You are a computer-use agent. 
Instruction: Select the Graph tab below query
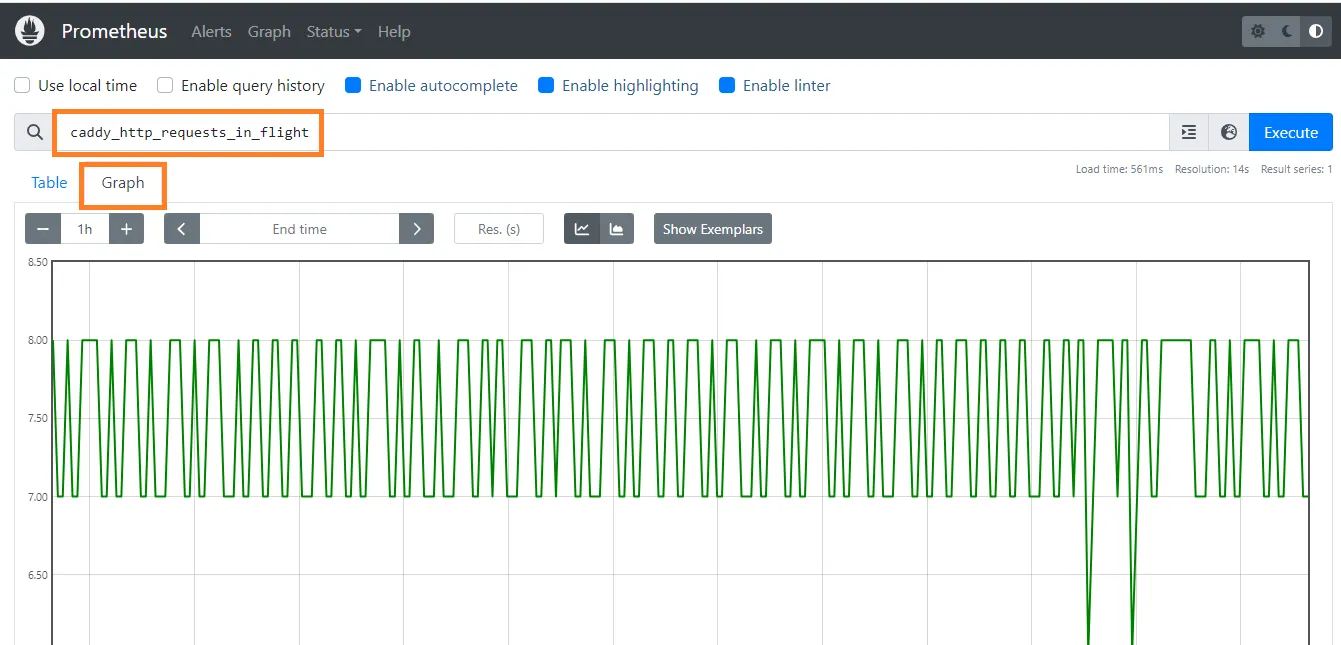[123, 182]
